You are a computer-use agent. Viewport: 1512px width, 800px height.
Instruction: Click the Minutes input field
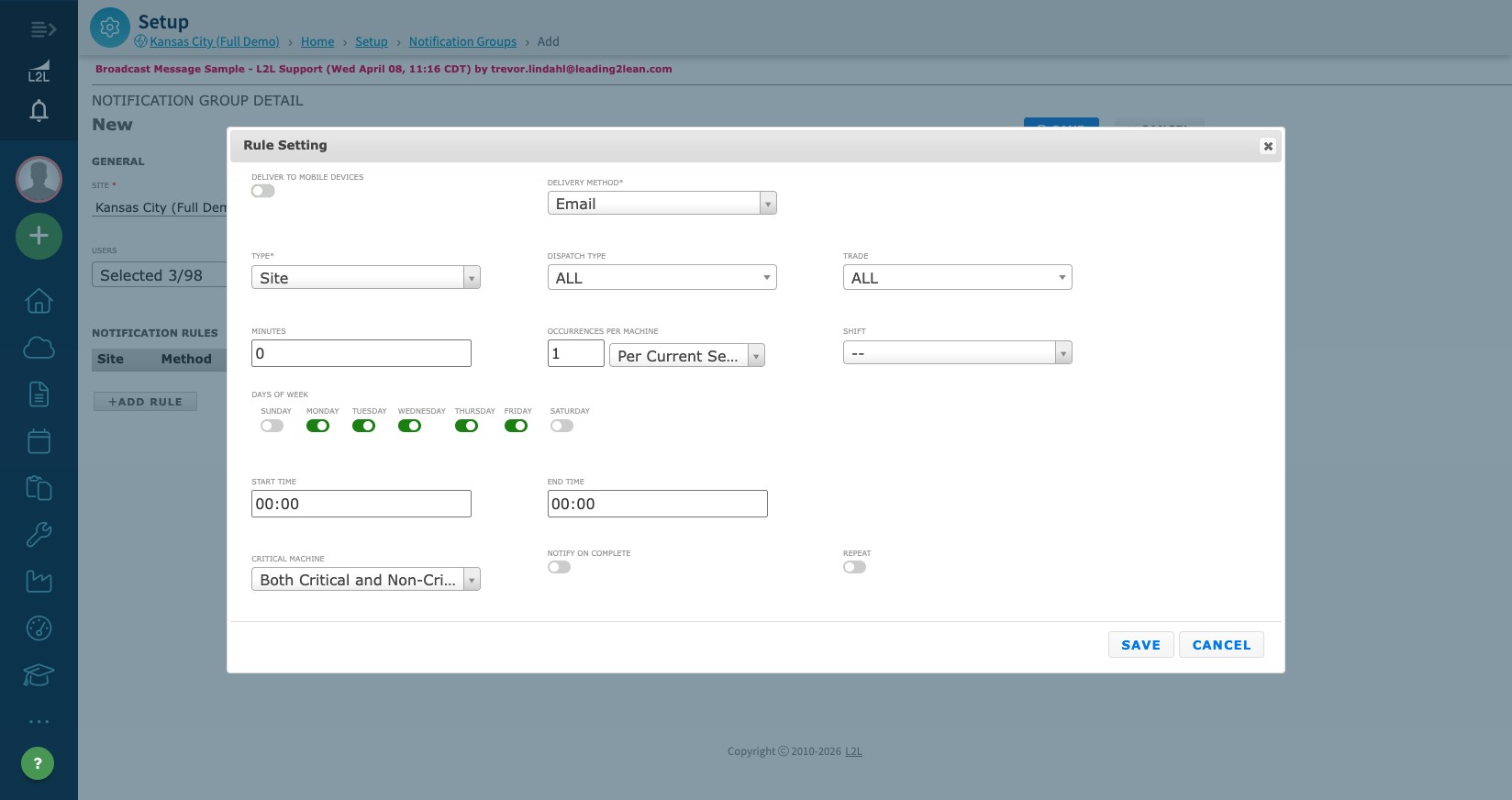361,353
